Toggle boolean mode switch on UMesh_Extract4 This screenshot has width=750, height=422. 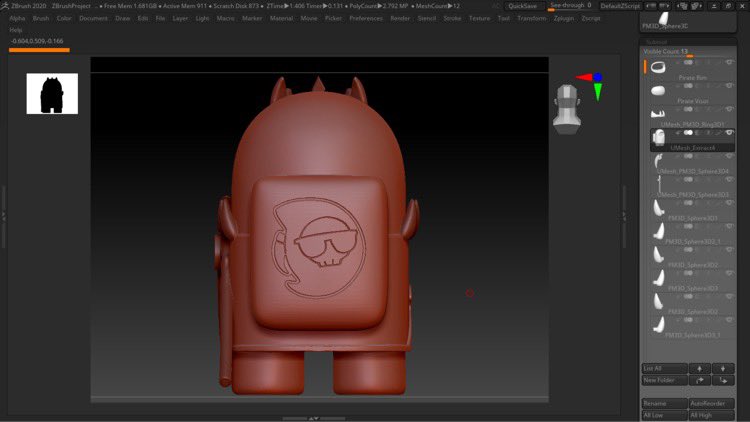pos(688,133)
